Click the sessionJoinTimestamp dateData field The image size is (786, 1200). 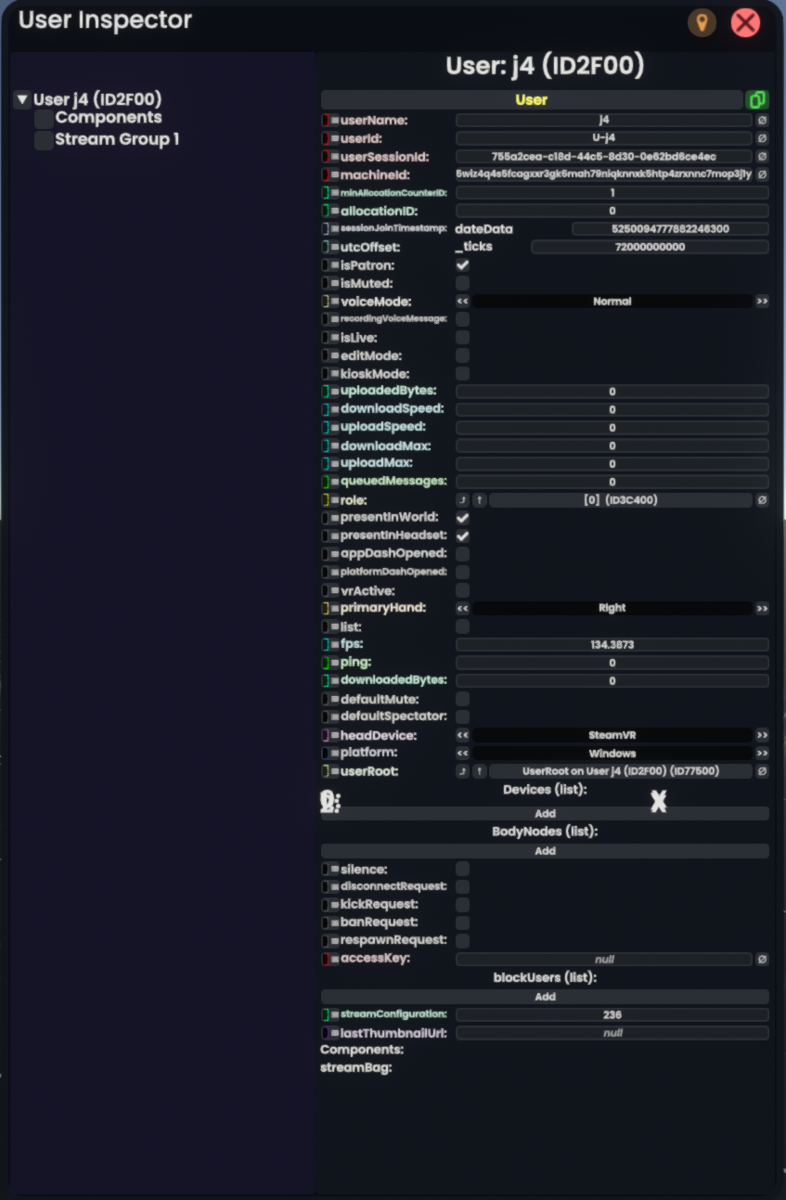[x=670, y=229]
